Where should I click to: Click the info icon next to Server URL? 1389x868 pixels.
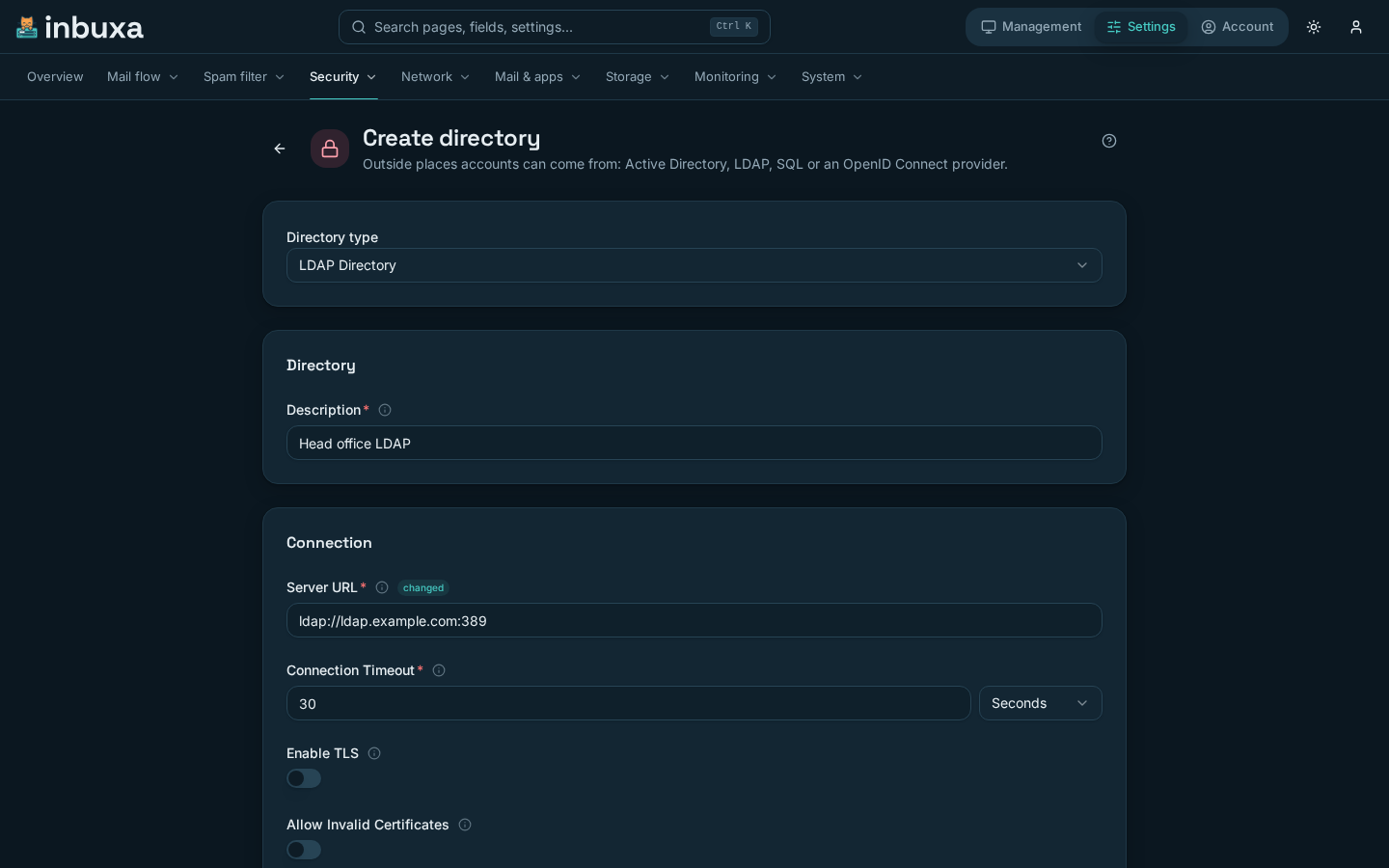point(382,587)
